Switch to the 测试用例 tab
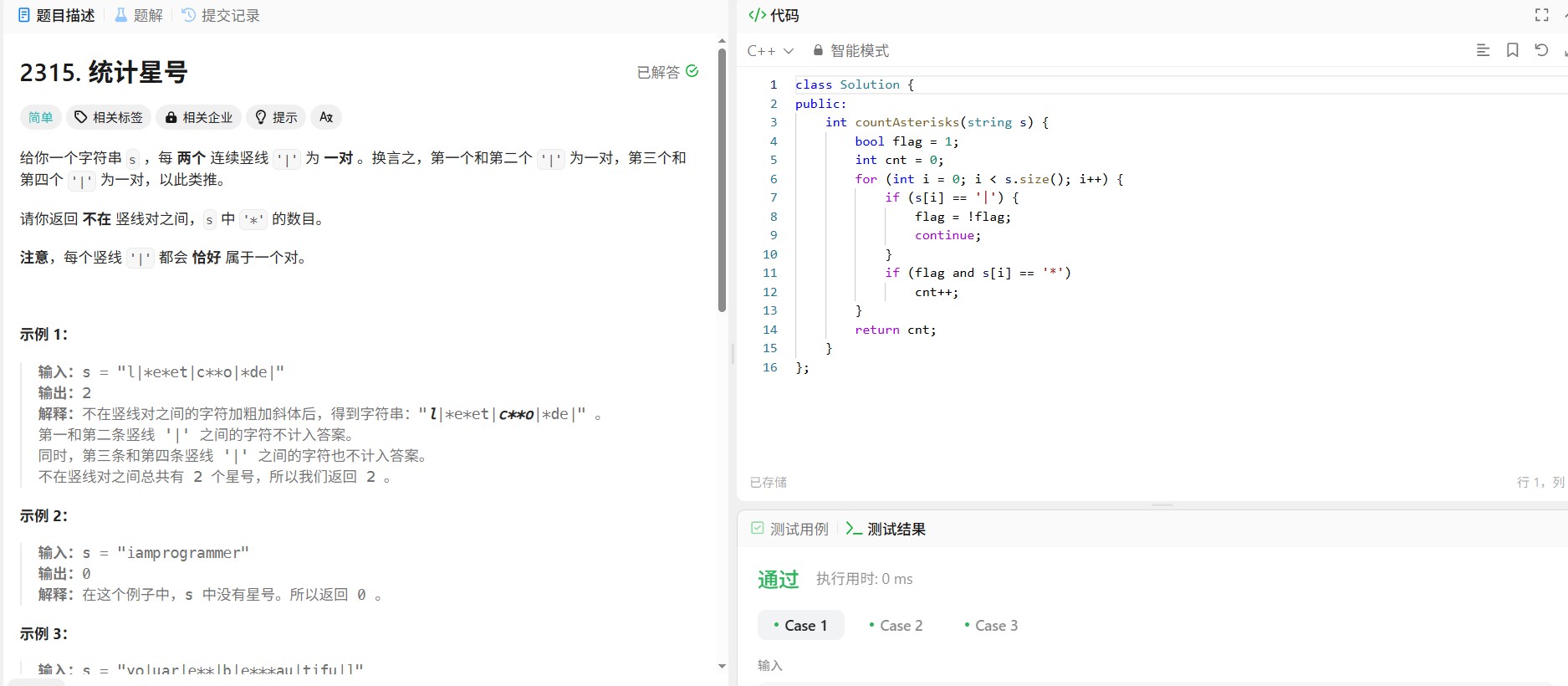Screen dimensions: 1568x686 [789, 529]
